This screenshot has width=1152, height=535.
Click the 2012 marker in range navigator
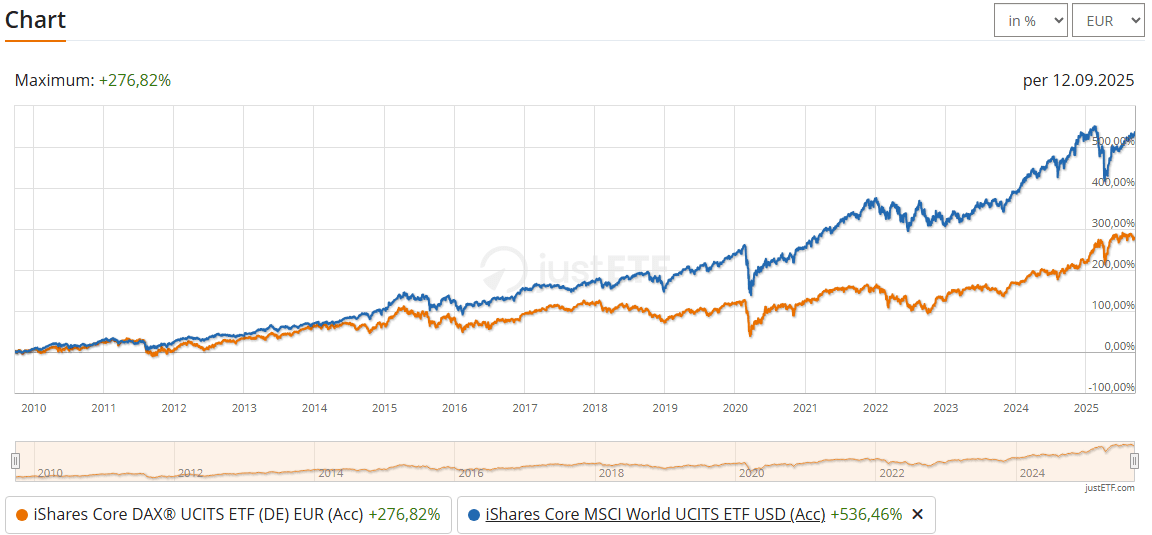tap(190, 473)
